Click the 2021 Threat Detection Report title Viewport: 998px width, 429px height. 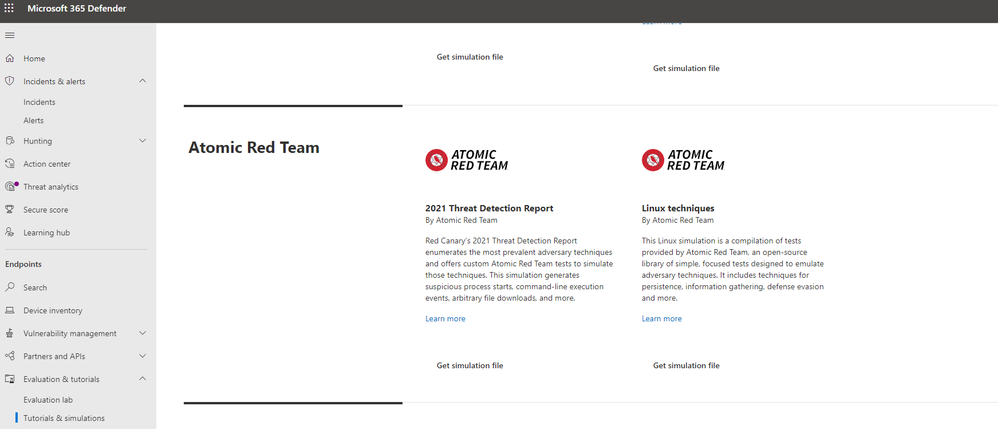(x=489, y=208)
